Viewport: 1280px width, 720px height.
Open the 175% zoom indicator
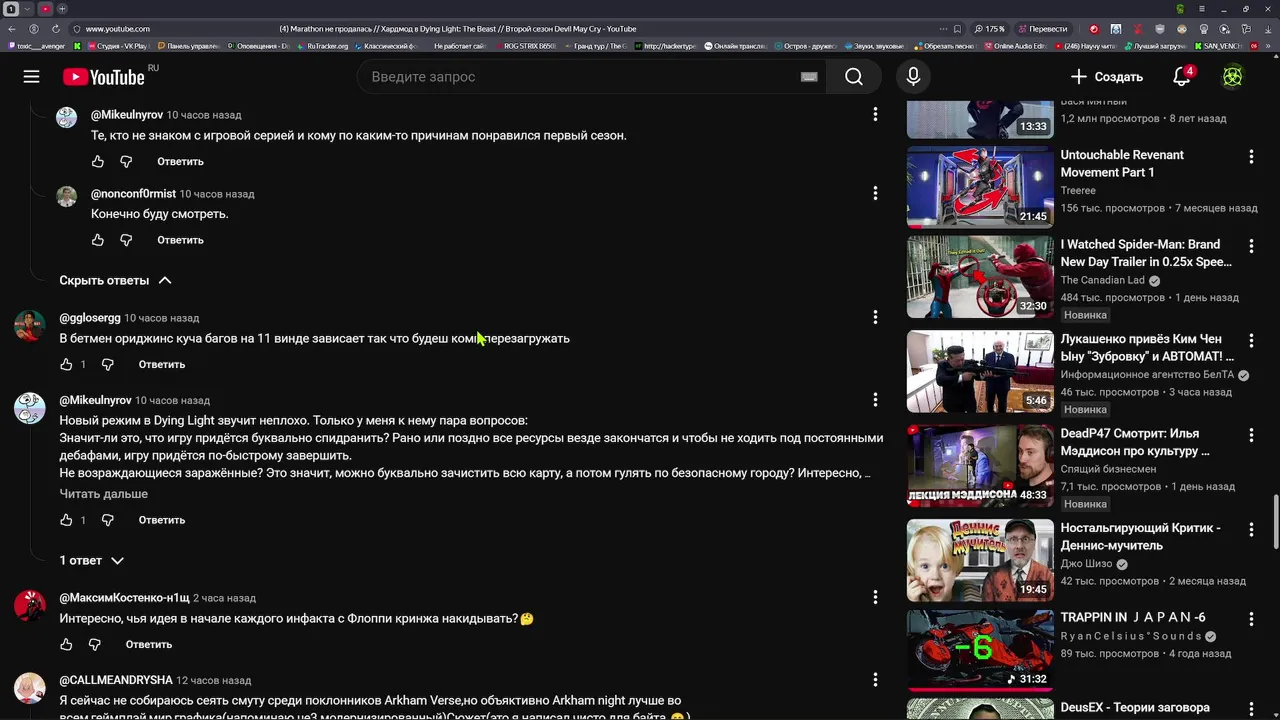point(990,29)
